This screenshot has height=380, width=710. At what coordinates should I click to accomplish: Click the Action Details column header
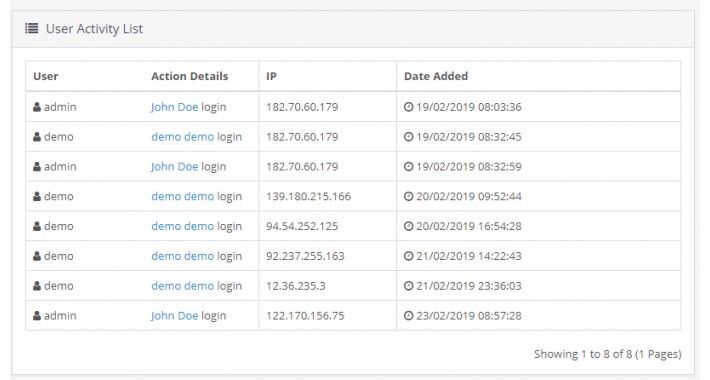[189, 76]
